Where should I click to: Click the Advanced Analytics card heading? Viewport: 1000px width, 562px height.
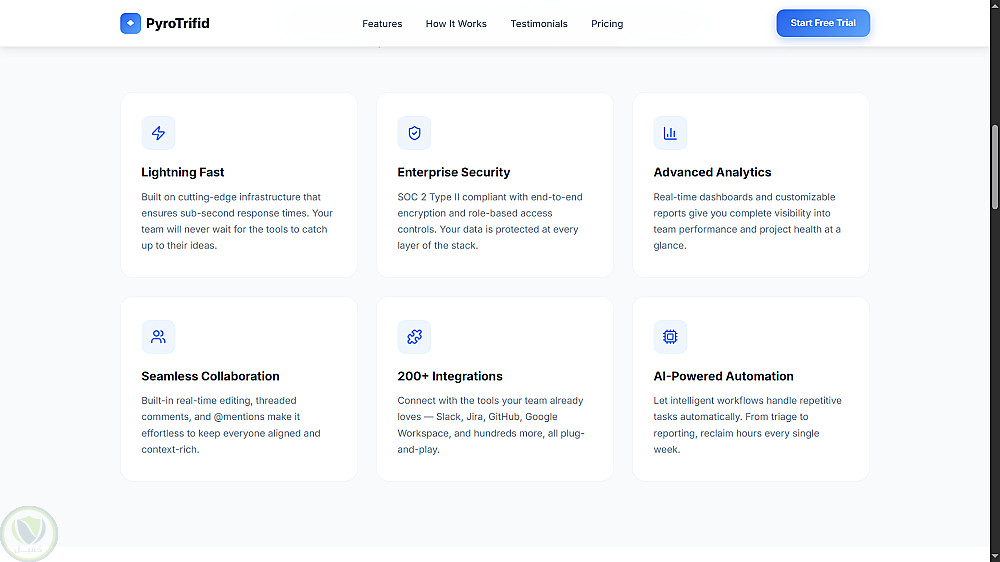pos(712,172)
